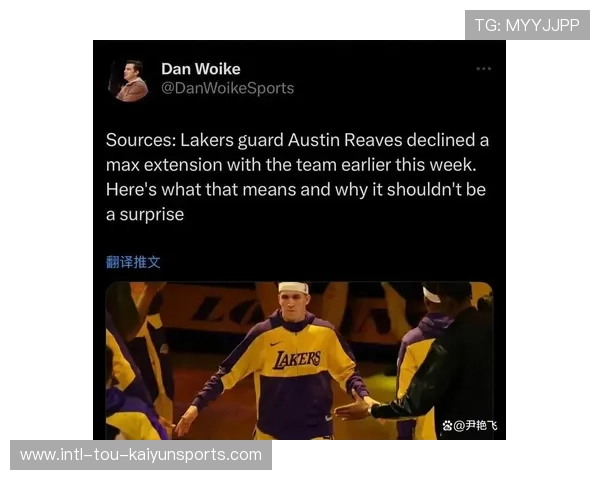
Task: Click the LAKERS logo on jacket
Action: click(297, 360)
